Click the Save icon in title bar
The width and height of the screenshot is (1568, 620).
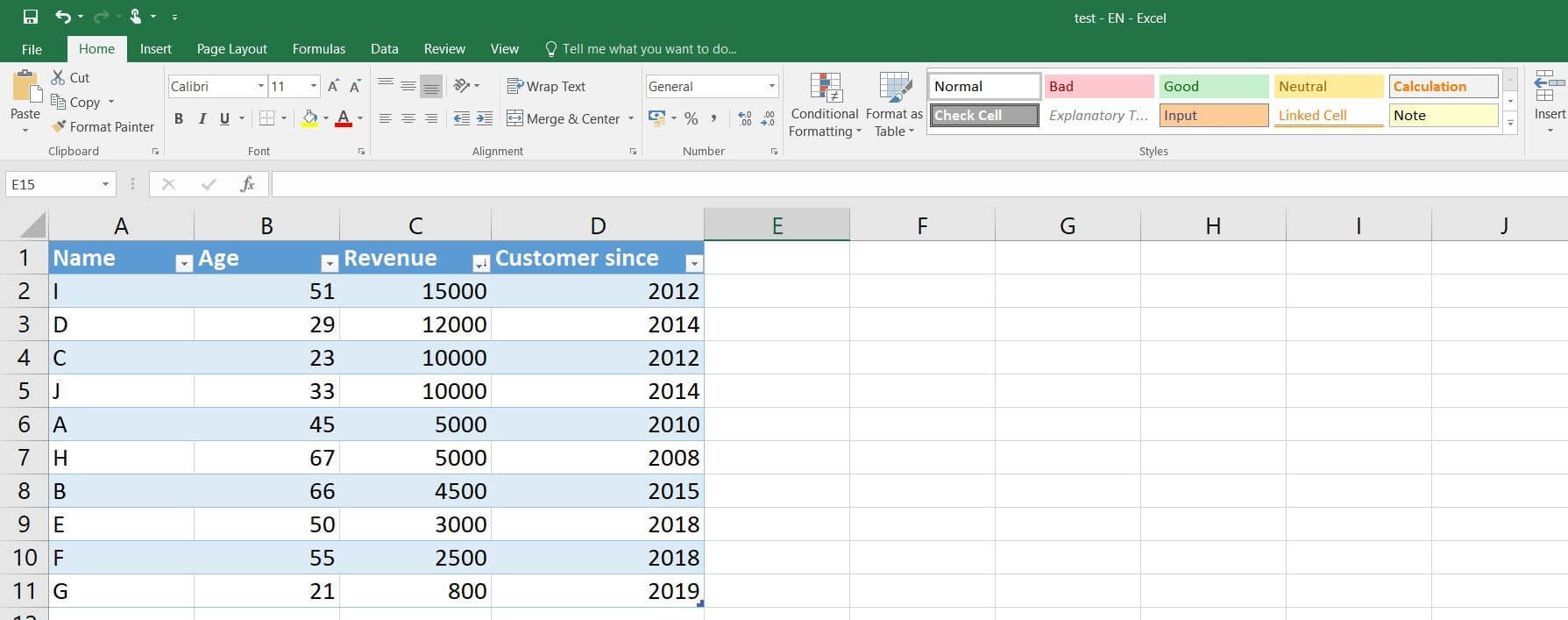coord(31,17)
